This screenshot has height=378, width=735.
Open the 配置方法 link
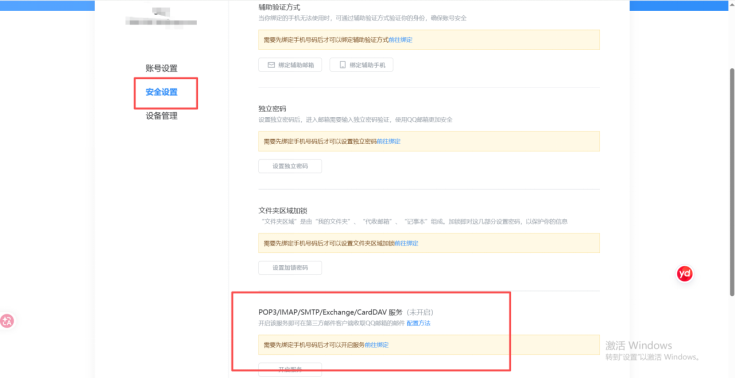(419, 323)
